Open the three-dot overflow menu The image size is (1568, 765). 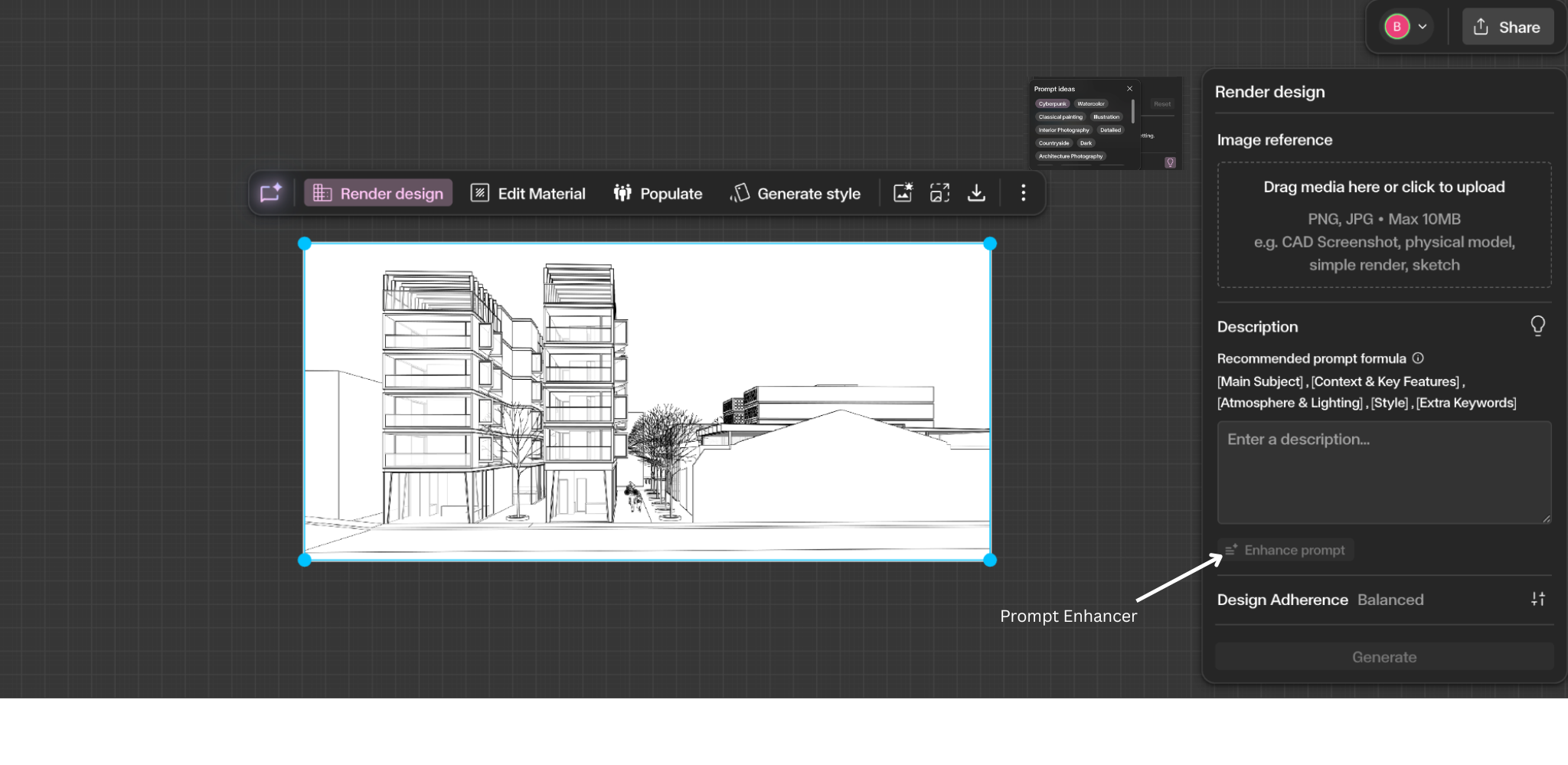pos(1023,193)
